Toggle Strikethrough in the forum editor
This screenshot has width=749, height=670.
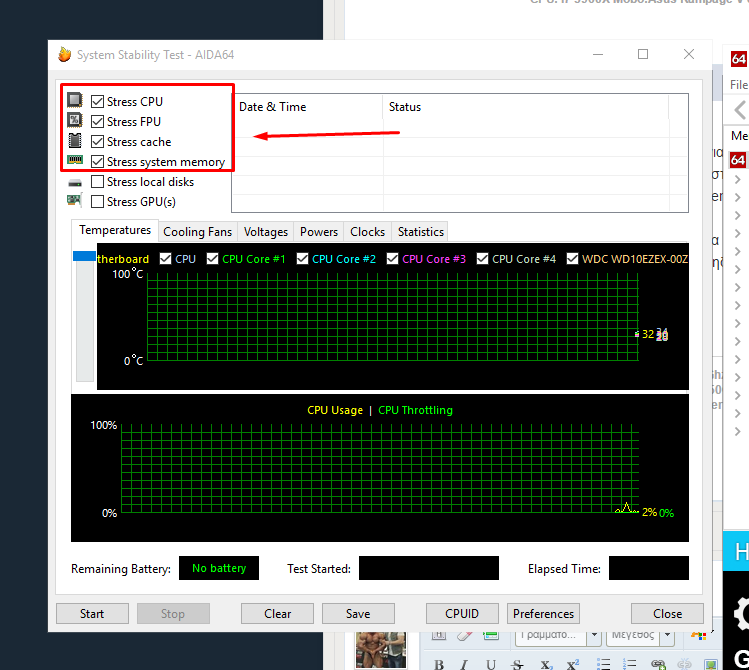pyautogui.click(x=517, y=664)
